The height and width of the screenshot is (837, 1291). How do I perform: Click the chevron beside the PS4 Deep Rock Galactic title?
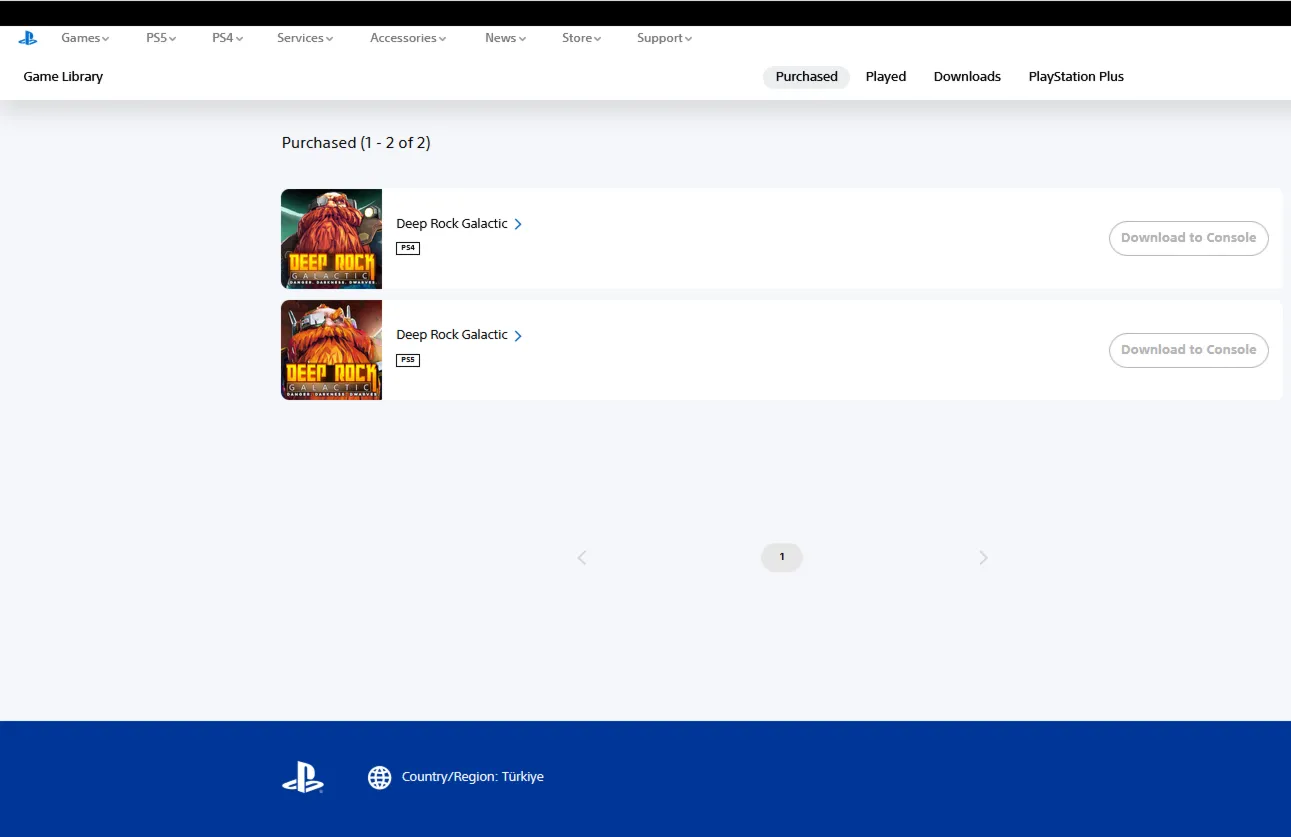[518, 224]
